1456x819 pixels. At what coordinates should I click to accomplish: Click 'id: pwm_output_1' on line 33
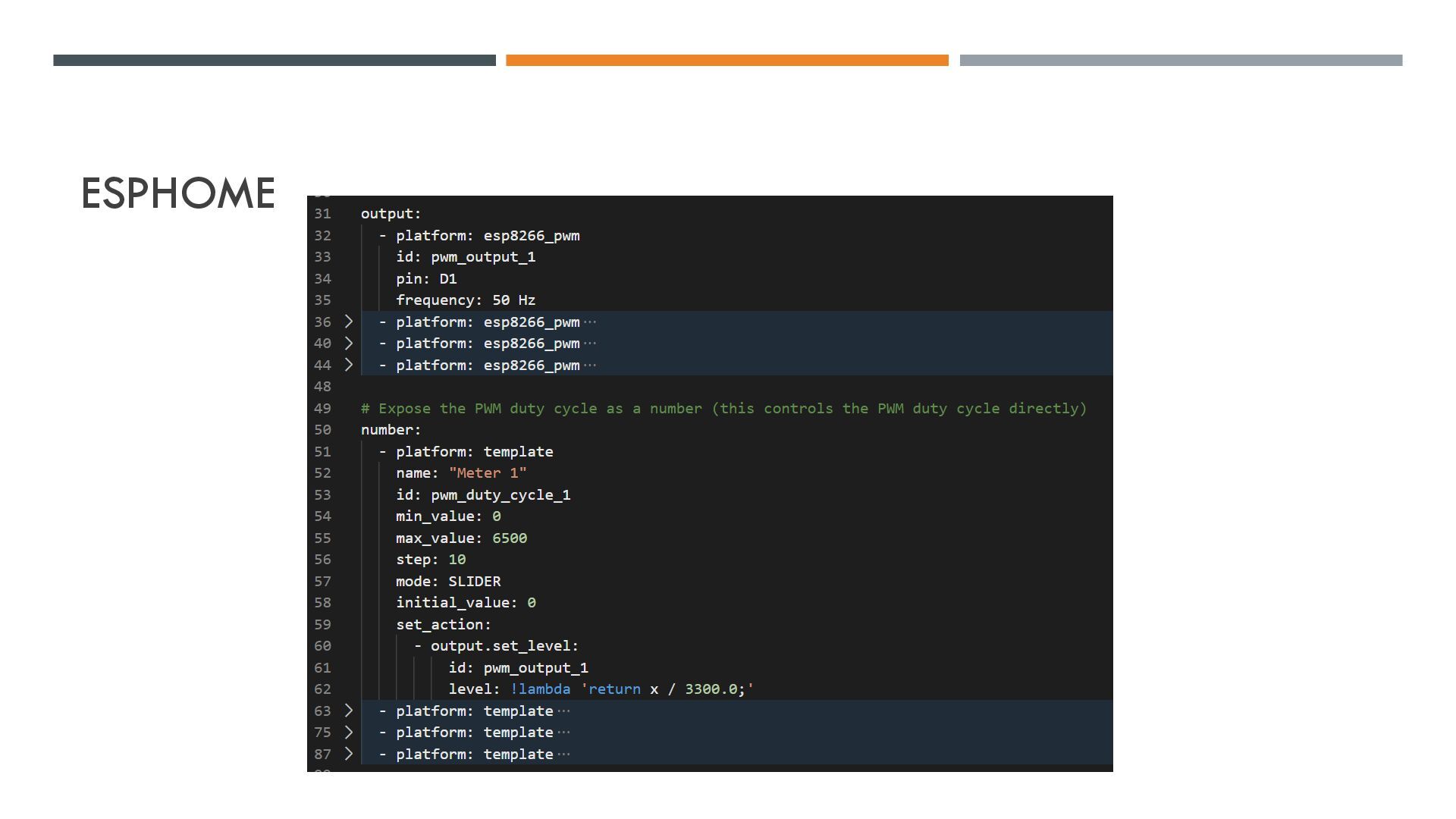point(466,257)
